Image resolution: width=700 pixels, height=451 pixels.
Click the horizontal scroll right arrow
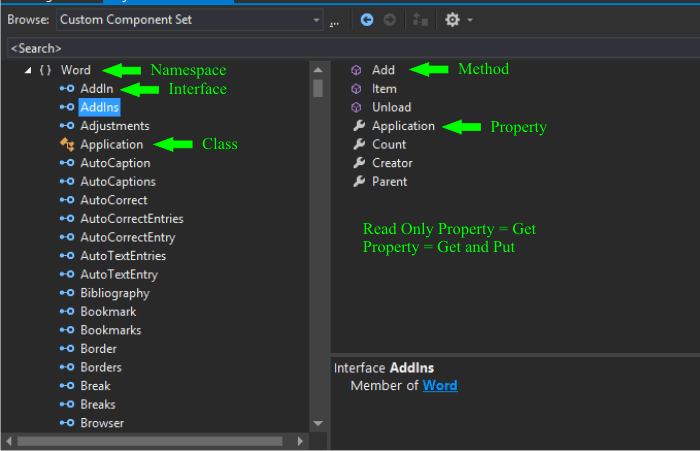point(300,441)
